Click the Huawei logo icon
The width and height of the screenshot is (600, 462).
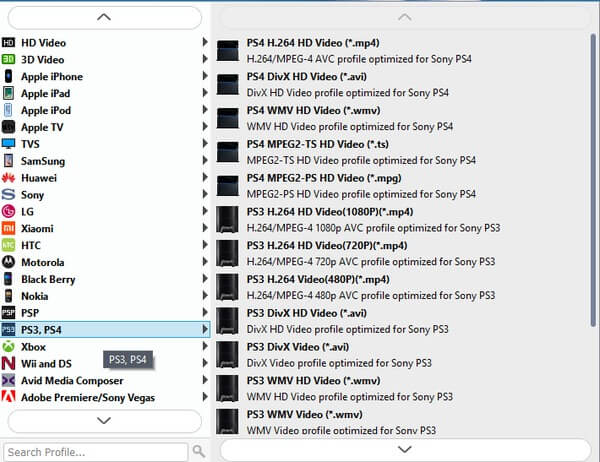(8, 178)
